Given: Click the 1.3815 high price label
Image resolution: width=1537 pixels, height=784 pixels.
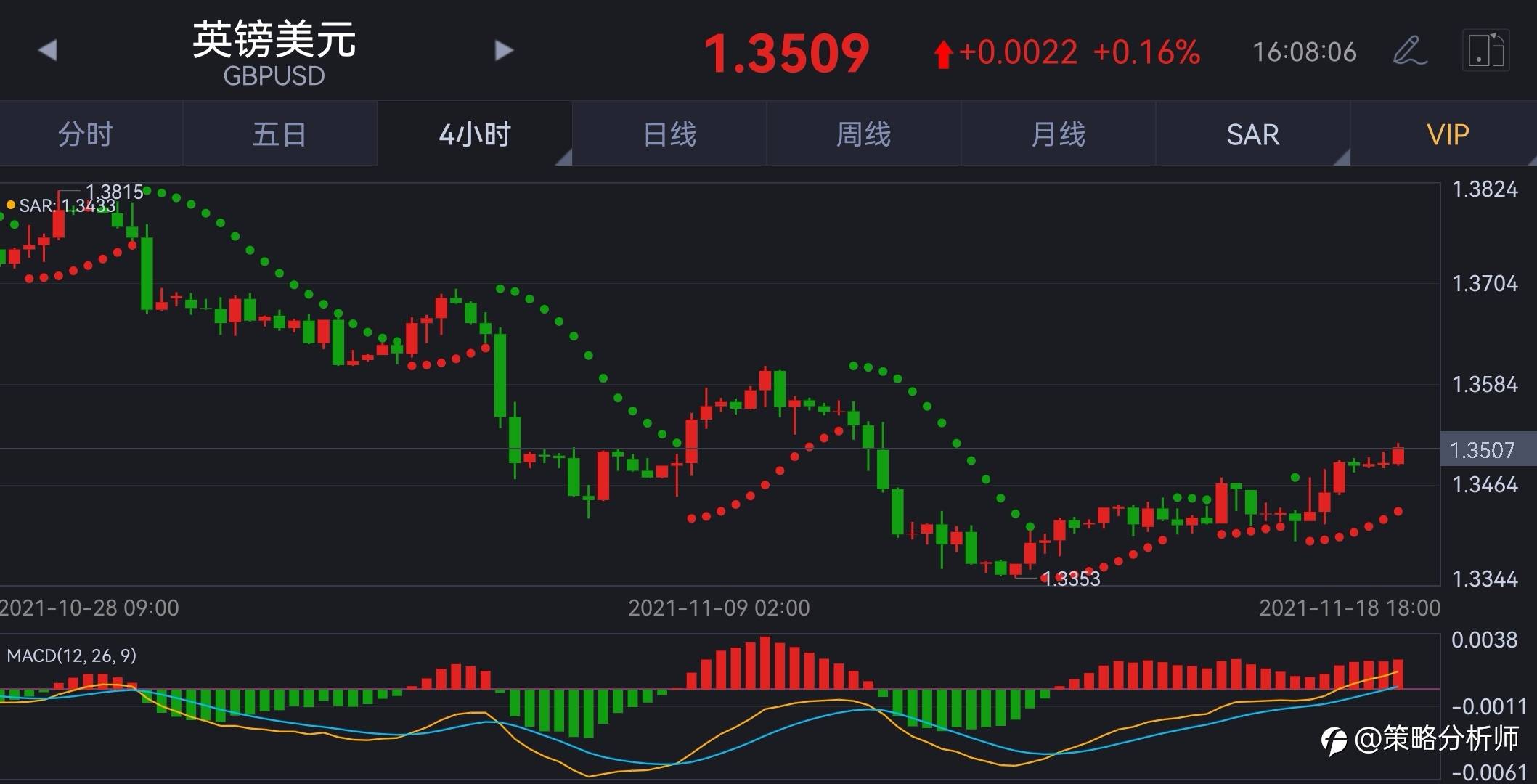Looking at the screenshot, I should (x=115, y=192).
